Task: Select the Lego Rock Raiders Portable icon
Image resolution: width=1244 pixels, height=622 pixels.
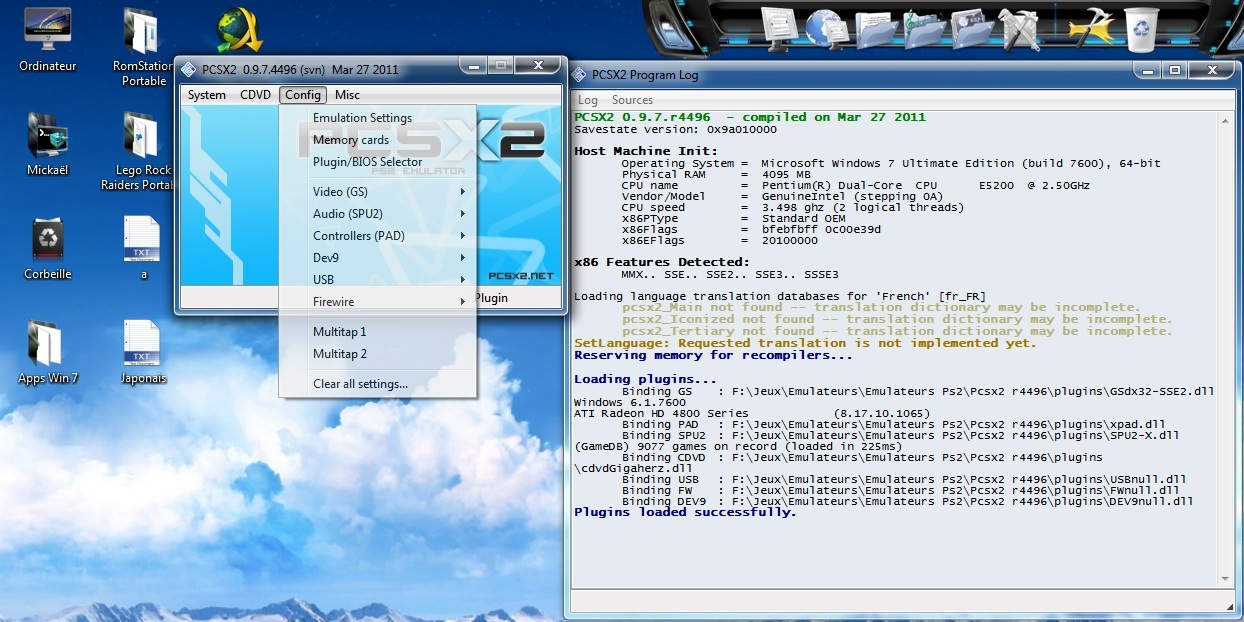Action: point(141,151)
